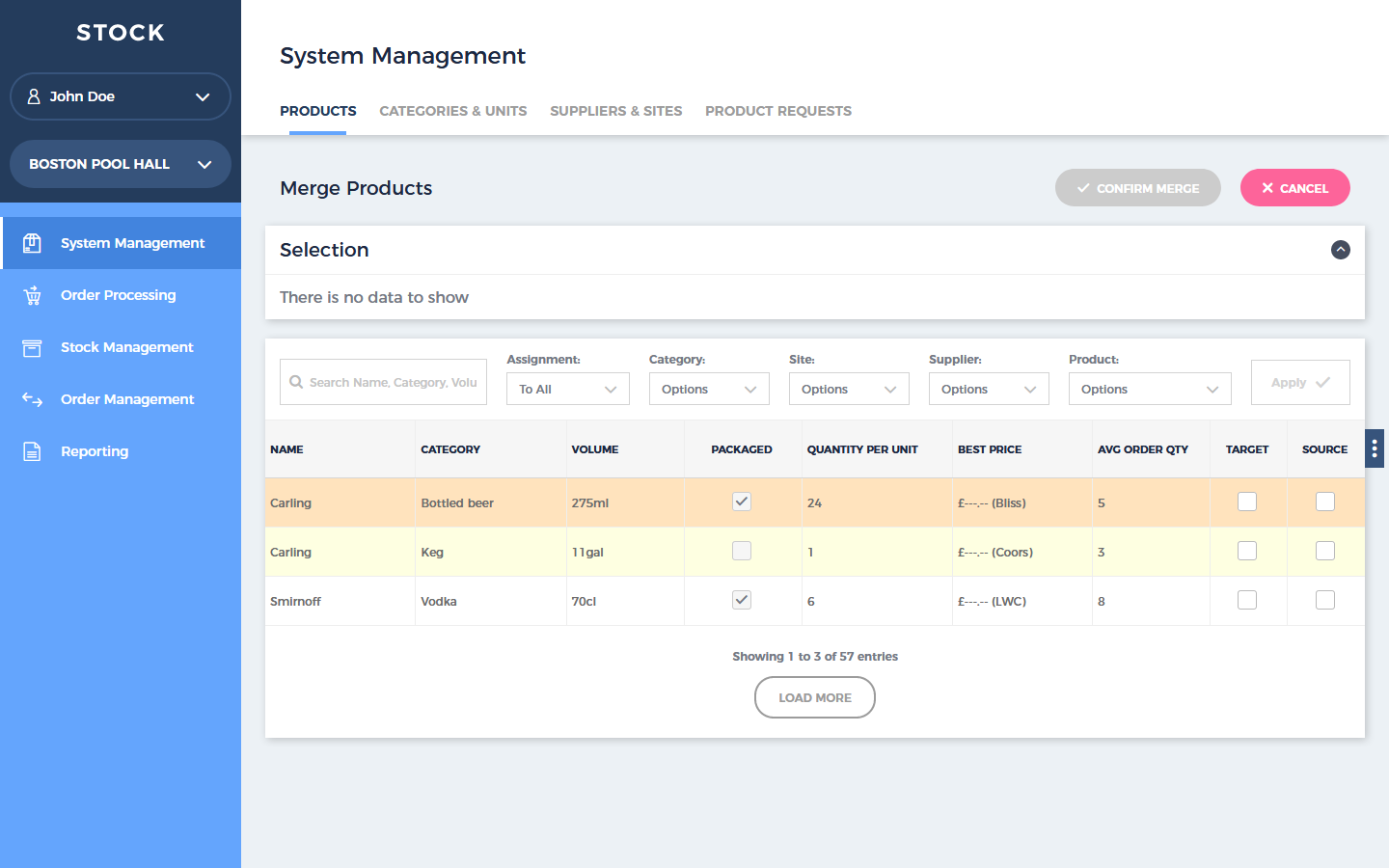Click the Reporting document icon
This screenshot has width=1389, height=868.
[x=32, y=451]
